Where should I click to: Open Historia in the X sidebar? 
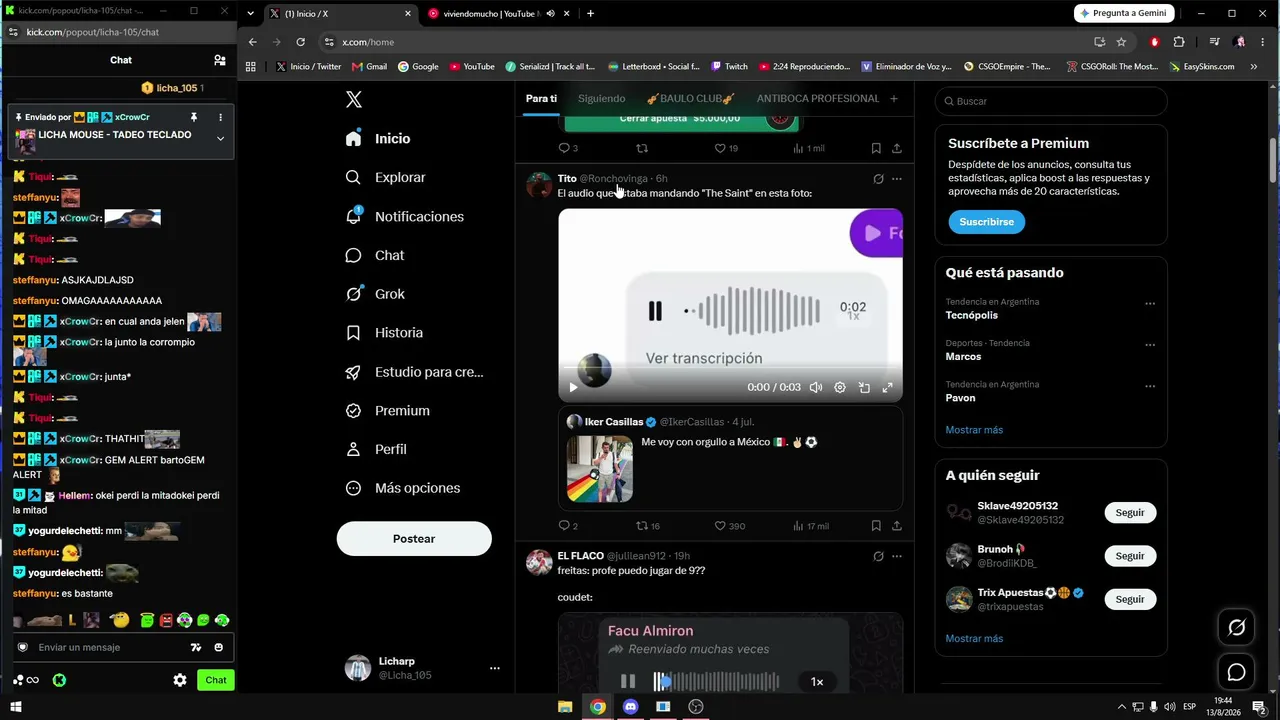384,332
